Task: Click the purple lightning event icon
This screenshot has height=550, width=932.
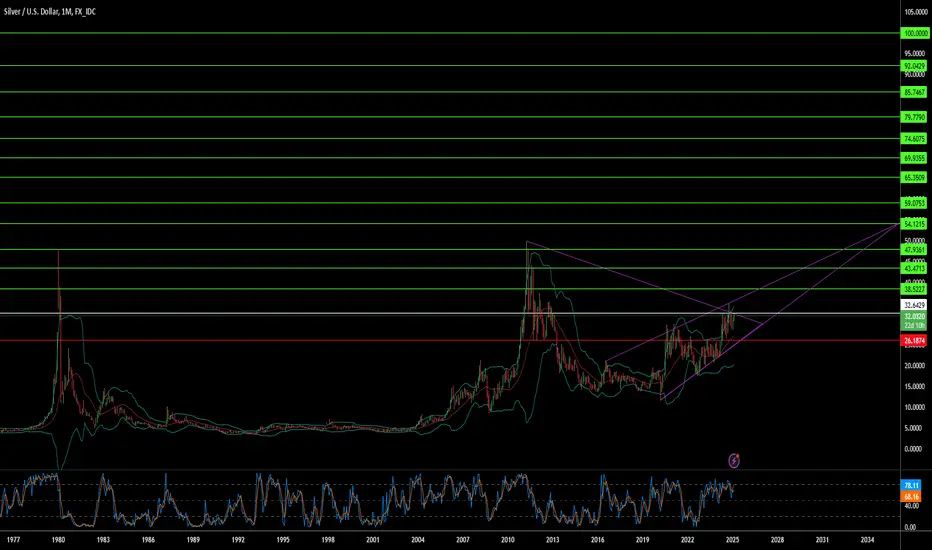Action: coord(734,460)
